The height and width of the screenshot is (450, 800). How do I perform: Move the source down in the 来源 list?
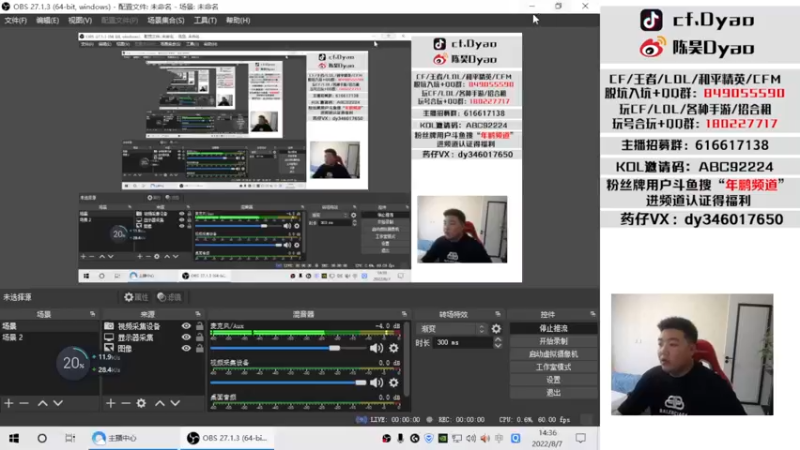tap(175, 404)
